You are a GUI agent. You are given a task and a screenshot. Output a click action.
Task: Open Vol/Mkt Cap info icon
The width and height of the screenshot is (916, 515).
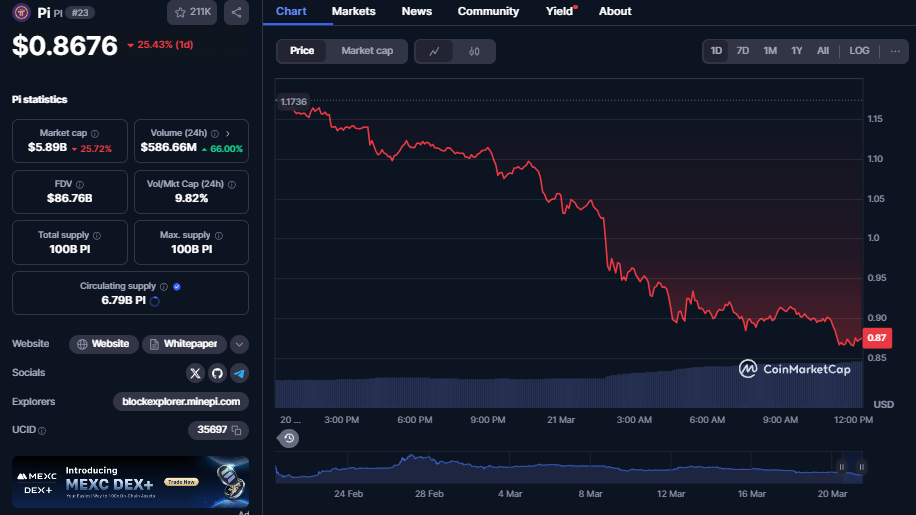point(232,185)
